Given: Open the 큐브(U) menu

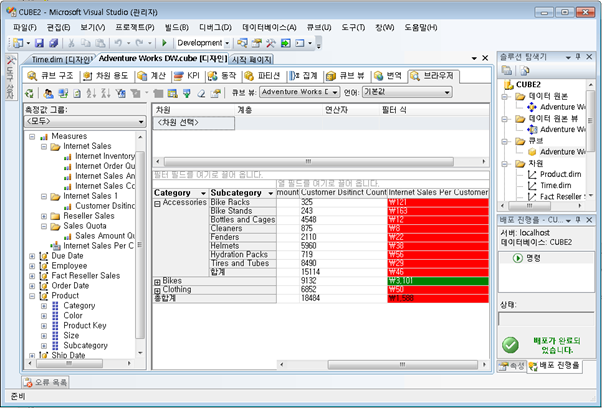Looking at the screenshot, I should click(319, 28).
